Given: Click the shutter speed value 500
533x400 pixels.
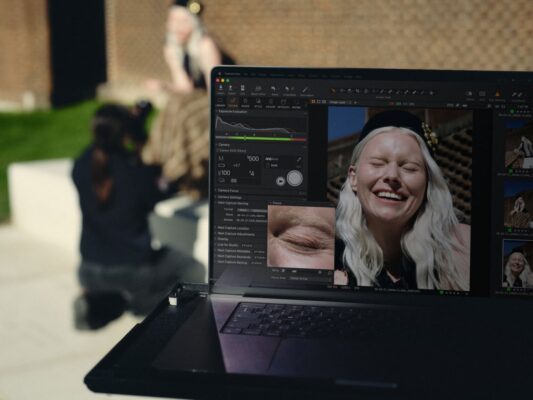Looking at the screenshot, I should [x=253, y=159].
